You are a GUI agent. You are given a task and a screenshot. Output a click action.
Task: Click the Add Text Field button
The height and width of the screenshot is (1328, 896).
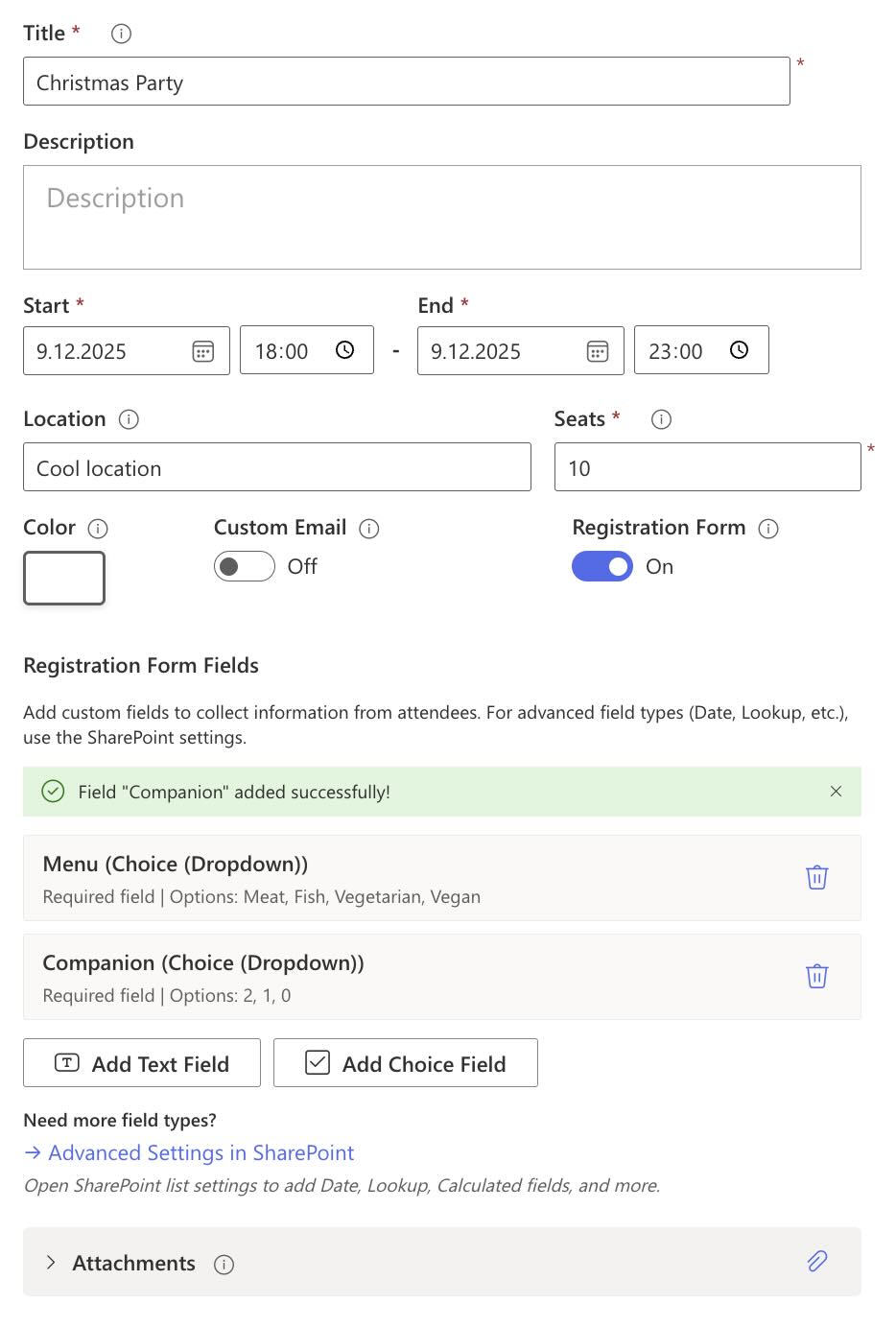click(x=141, y=1063)
